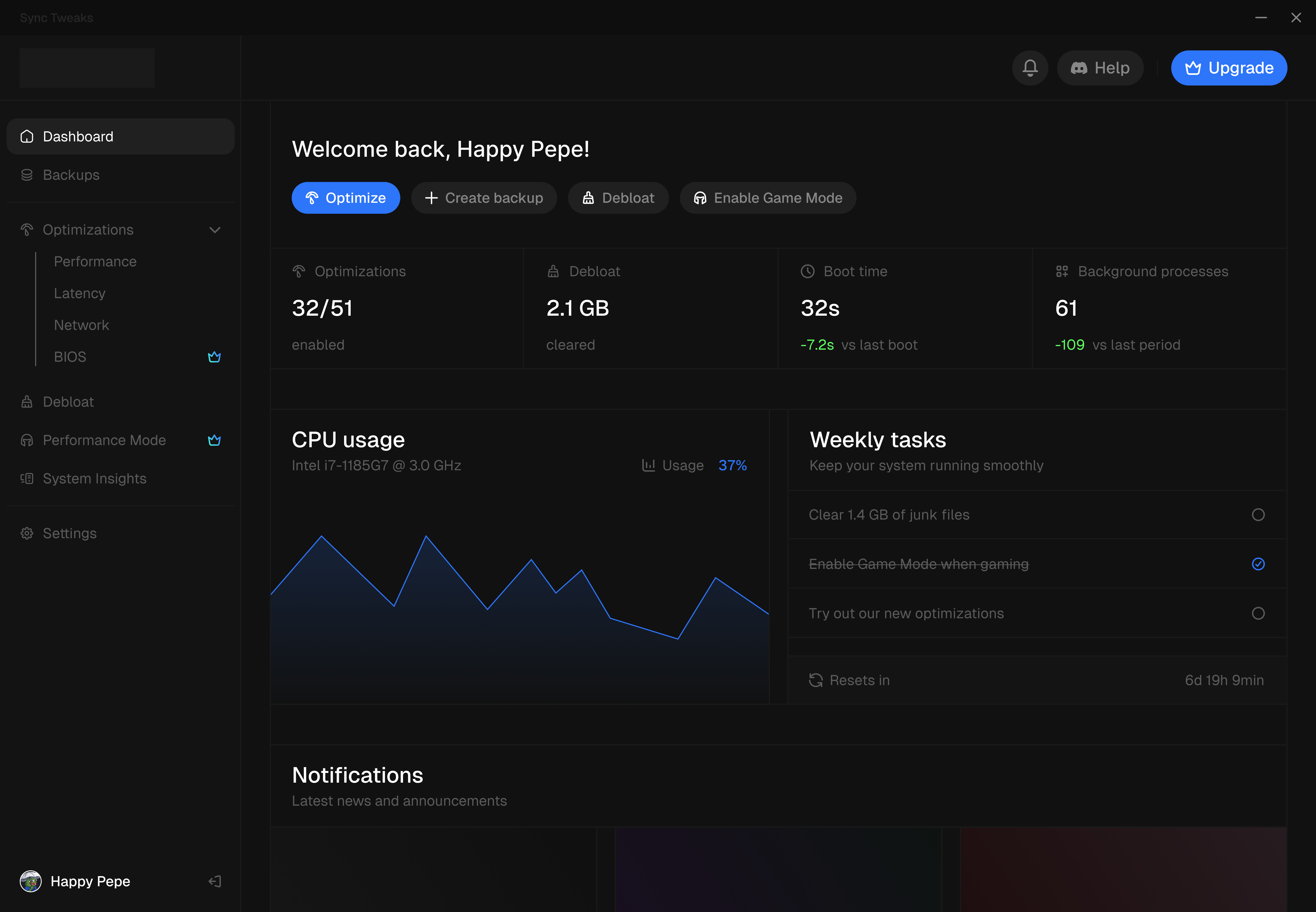The height and width of the screenshot is (912, 1316).
Task: Mark Try out our new optimizations done
Action: pos(1258,613)
